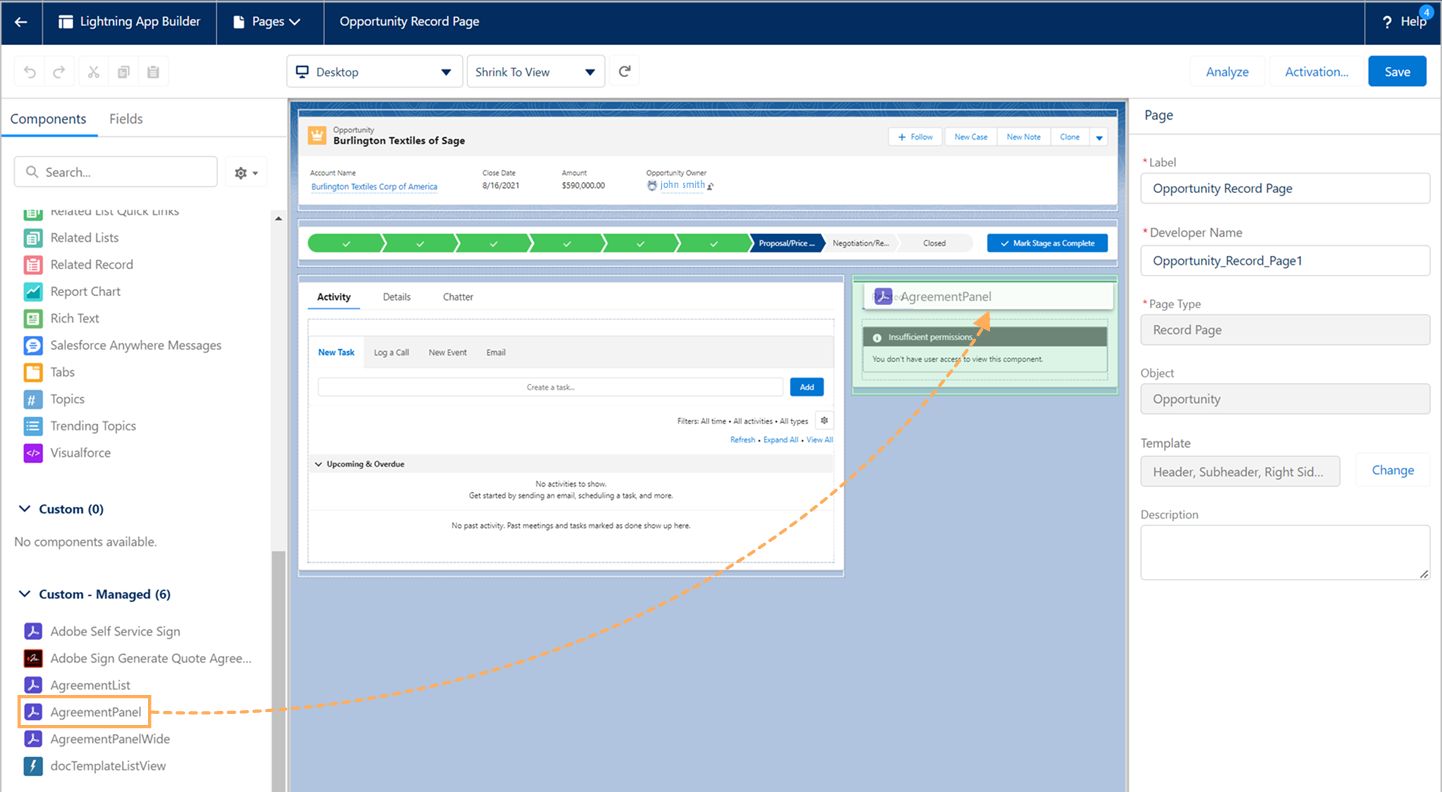This screenshot has height=792, width=1442.
Task: Select the Log a Call tab
Action: coord(391,352)
